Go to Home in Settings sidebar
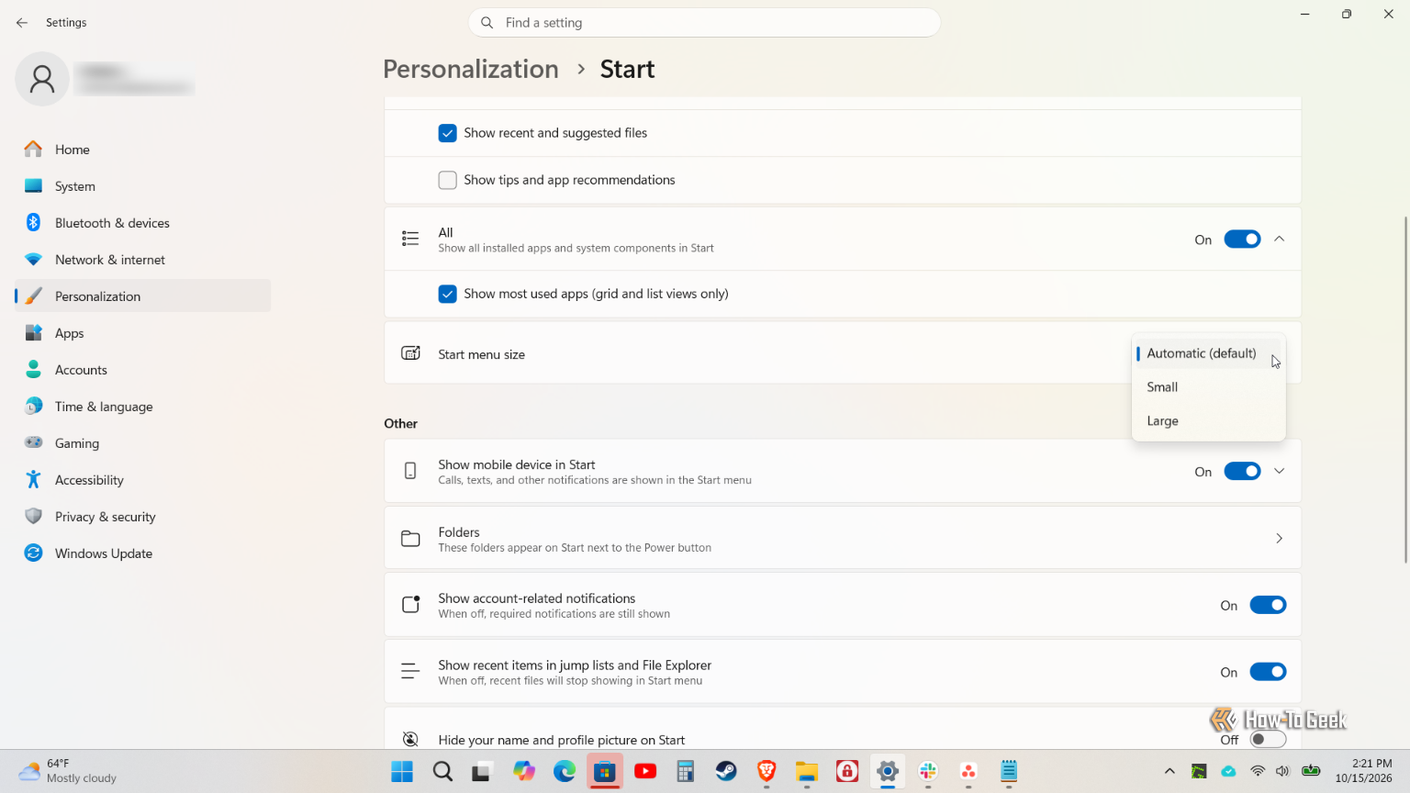Viewport: 1410px width, 793px height. pos(143,149)
